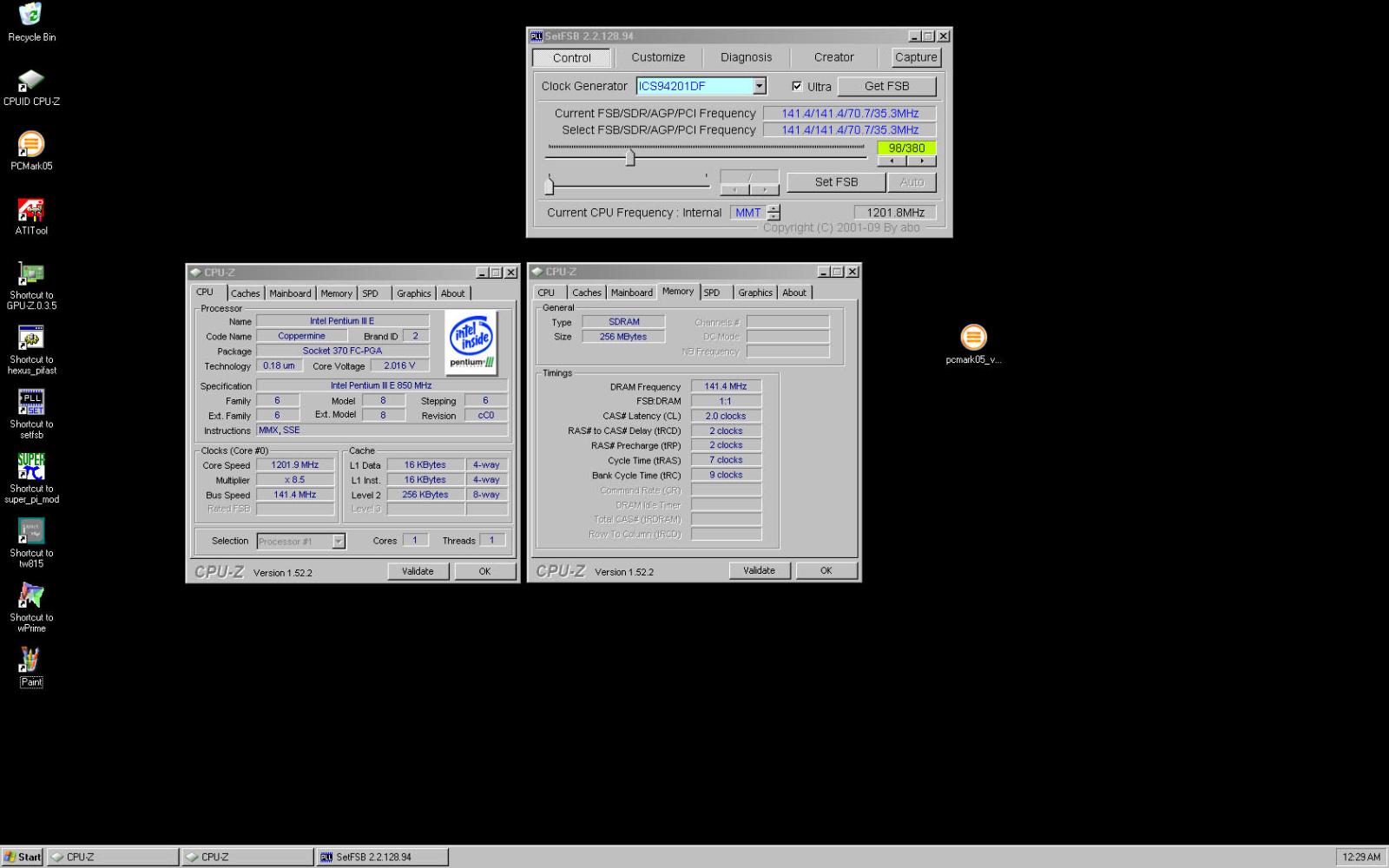Open the Clock Generator dropdown
The image size is (1389, 868).
[x=760, y=86]
